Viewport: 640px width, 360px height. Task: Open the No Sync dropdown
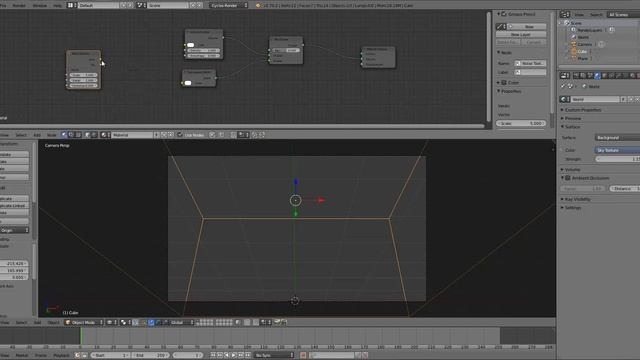pyautogui.click(x=273, y=355)
